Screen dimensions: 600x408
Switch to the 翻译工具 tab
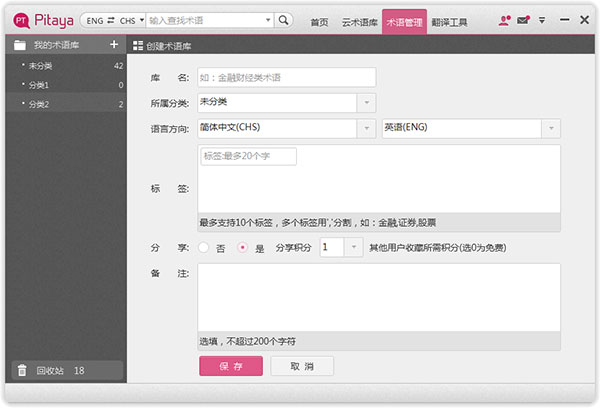[x=449, y=22]
